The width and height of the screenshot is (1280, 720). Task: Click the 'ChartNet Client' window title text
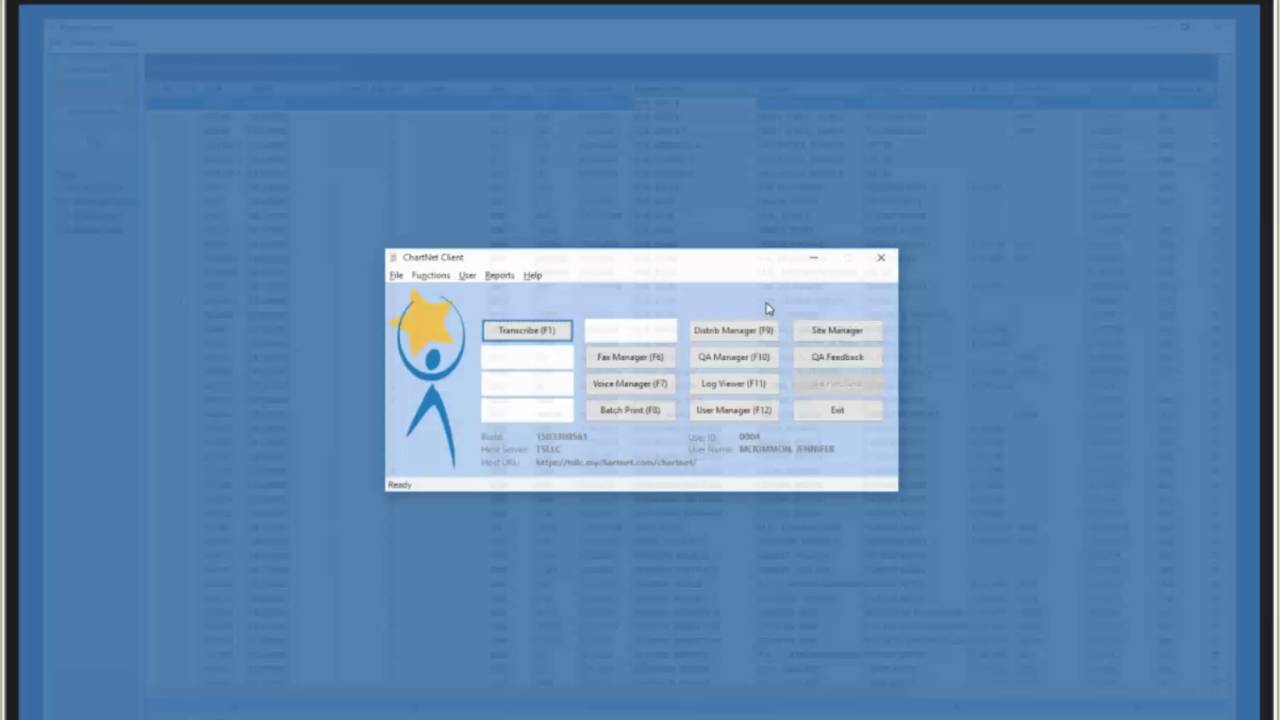coord(433,257)
